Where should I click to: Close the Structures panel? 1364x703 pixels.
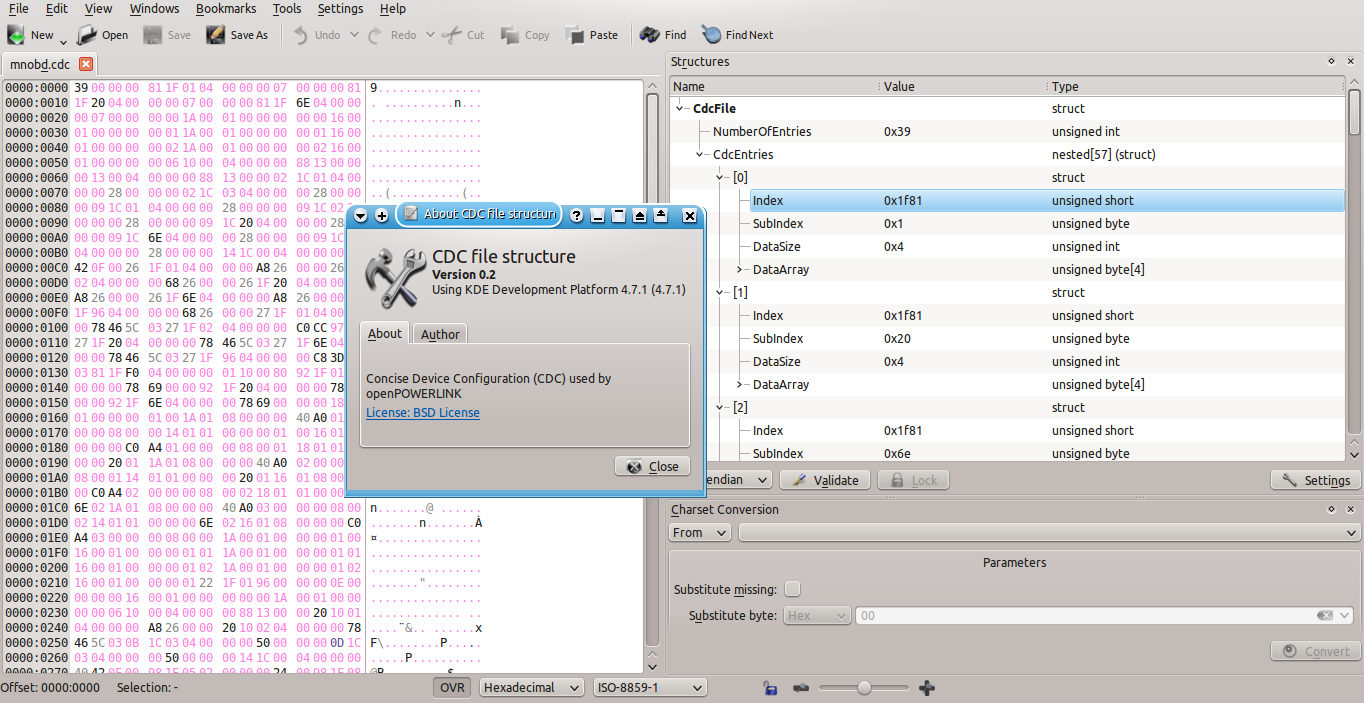1350,62
